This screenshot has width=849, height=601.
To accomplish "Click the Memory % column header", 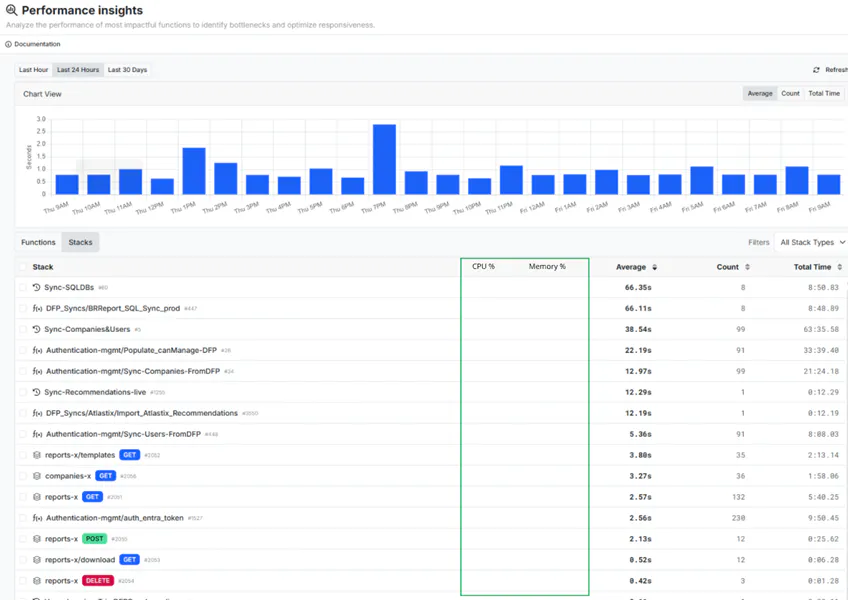I will (x=547, y=266).
